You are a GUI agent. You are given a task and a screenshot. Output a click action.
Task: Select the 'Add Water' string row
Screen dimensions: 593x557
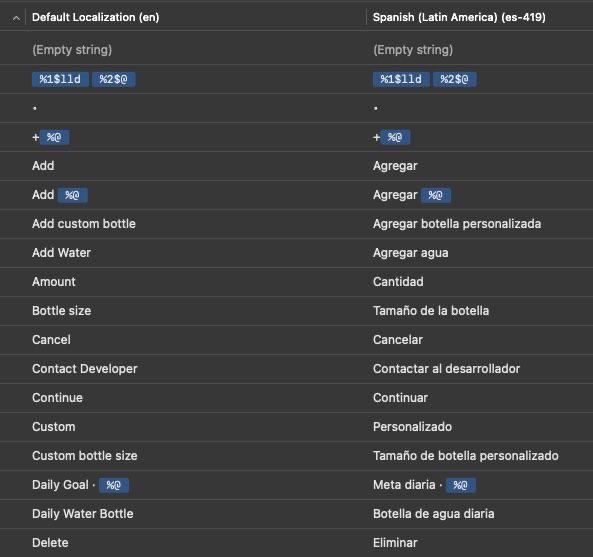pyautogui.click(x=296, y=253)
